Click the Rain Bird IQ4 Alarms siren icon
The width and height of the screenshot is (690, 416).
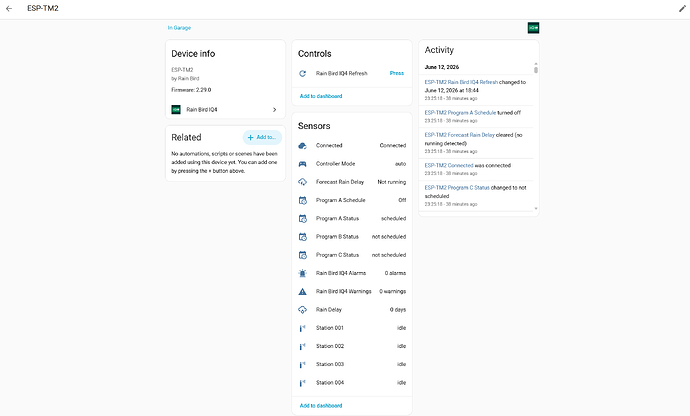click(x=302, y=273)
